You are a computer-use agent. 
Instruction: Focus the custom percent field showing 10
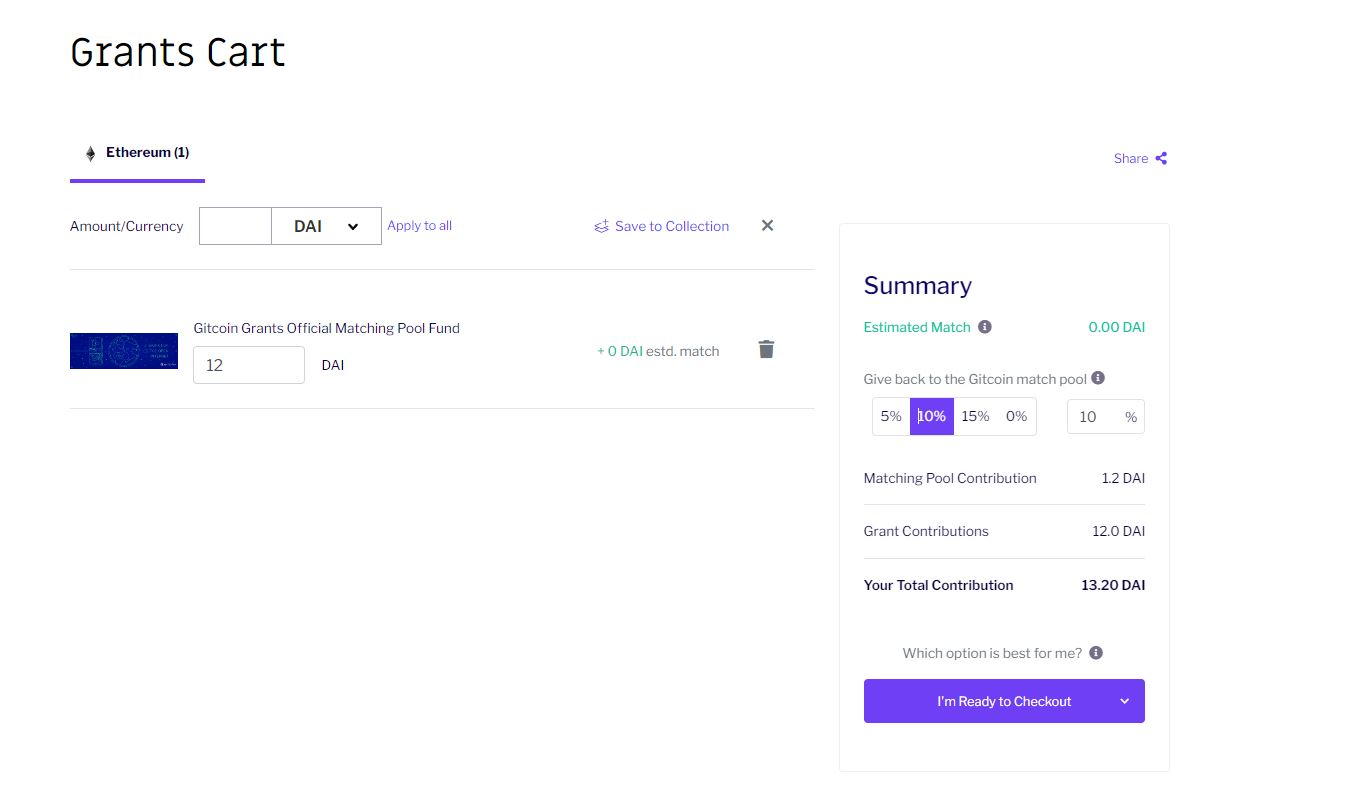(x=1105, y=417)
